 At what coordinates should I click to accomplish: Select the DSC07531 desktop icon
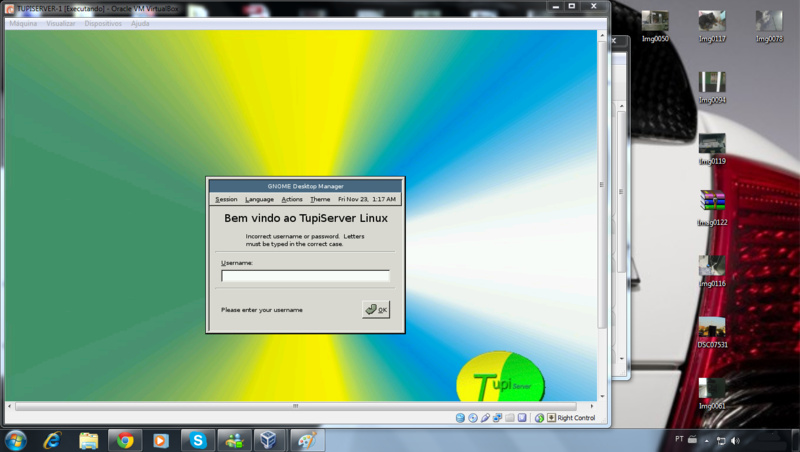[712, 332]
